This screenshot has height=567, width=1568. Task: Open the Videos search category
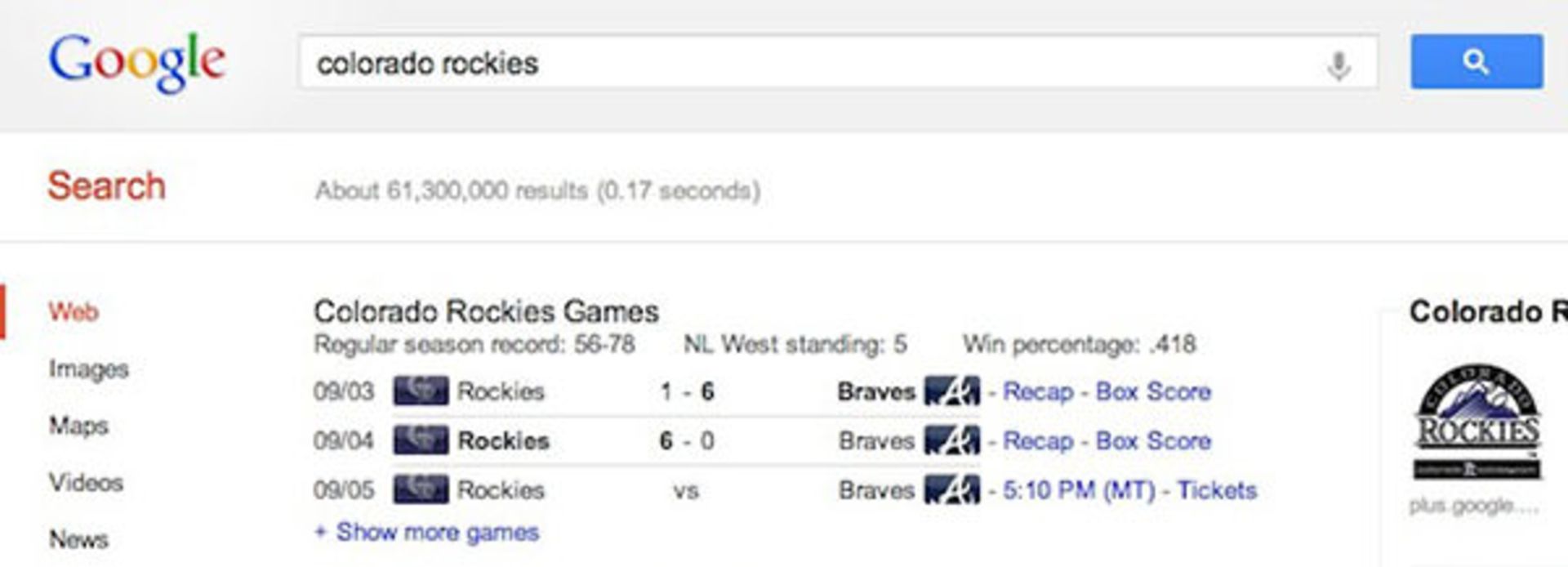tap(86, 482)
